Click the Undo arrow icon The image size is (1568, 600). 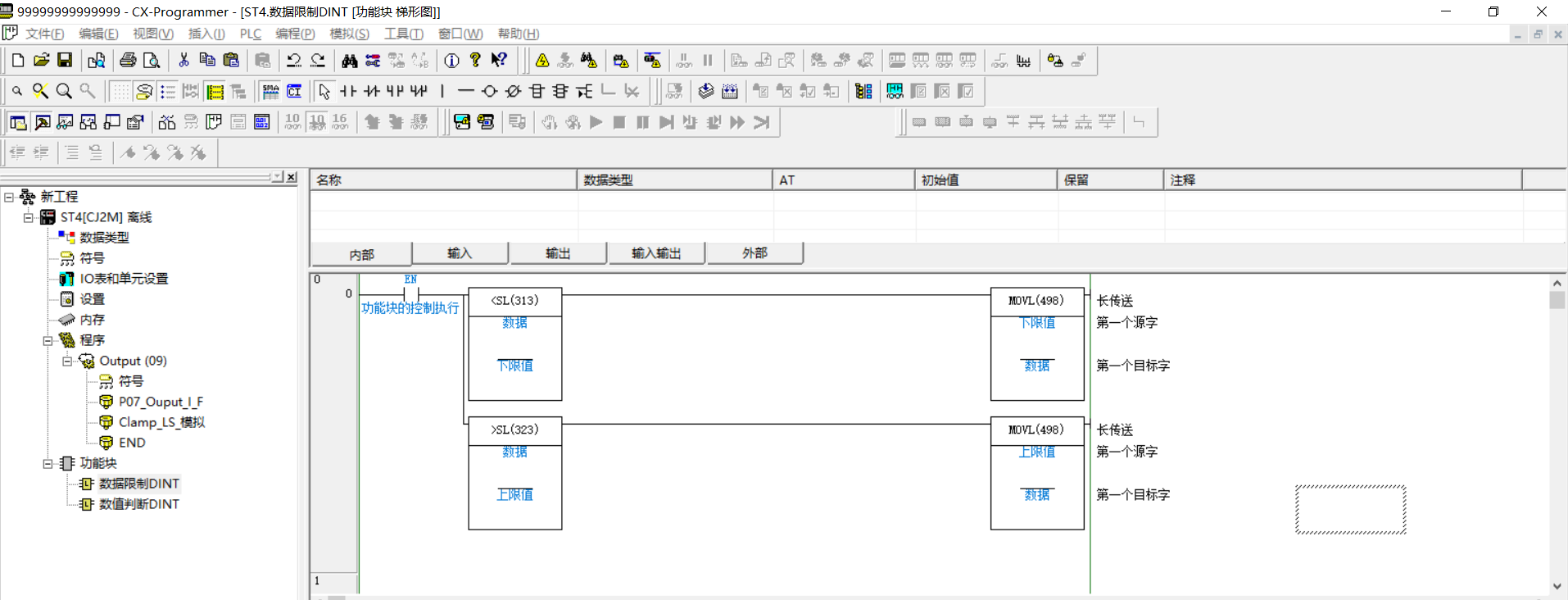click(x=293, y=61)
